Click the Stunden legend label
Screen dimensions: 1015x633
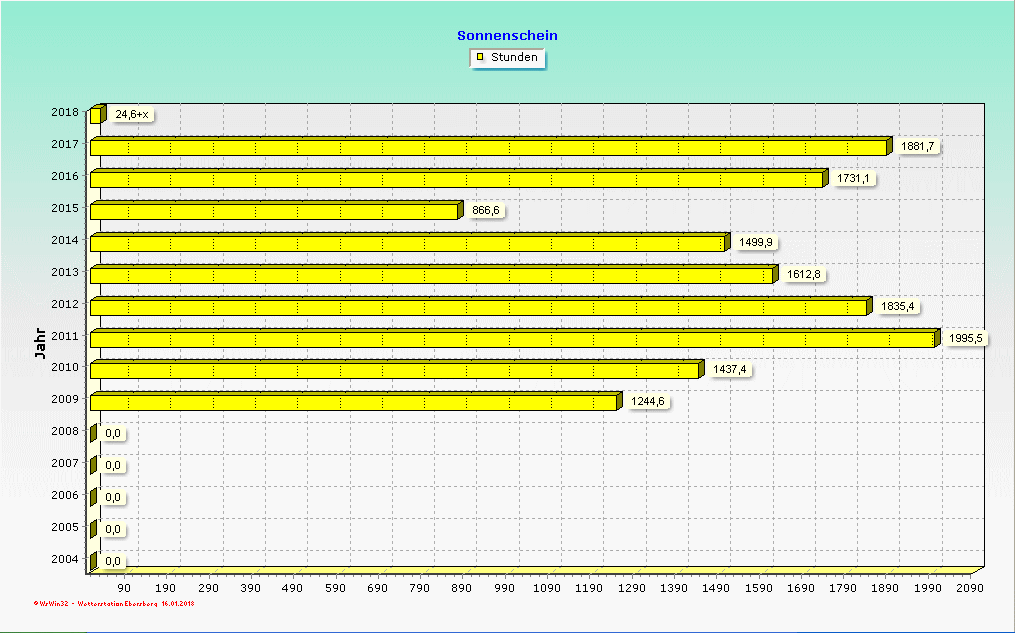[x=514, y=57]
